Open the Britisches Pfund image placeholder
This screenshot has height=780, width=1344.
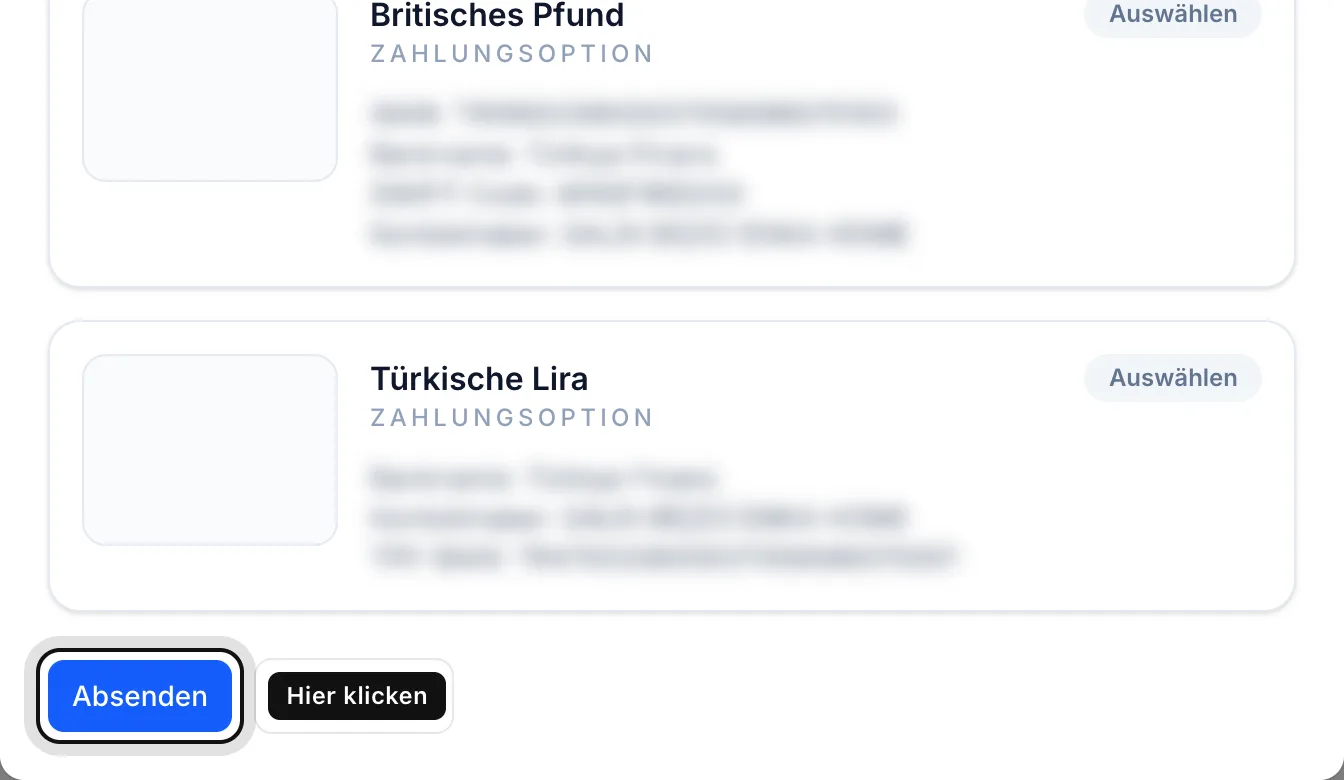click(210, 88)
